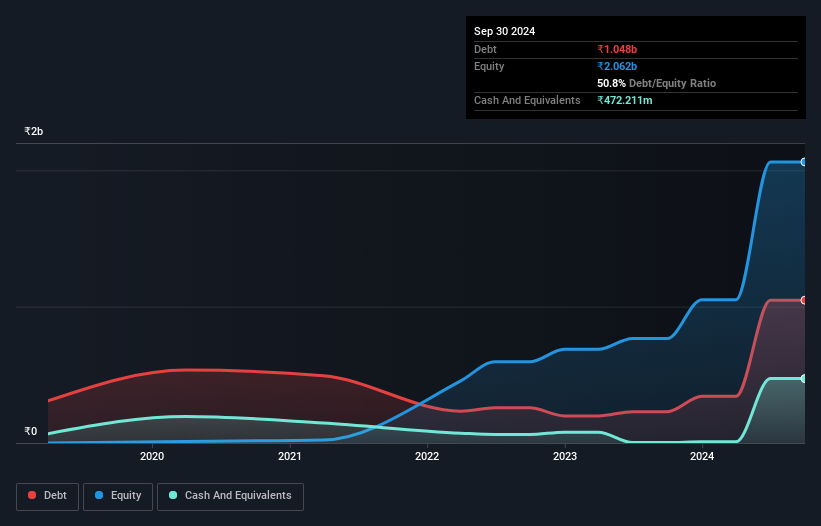
Task: Click the ₹1.048b debt value
Action: click(617, 49)
